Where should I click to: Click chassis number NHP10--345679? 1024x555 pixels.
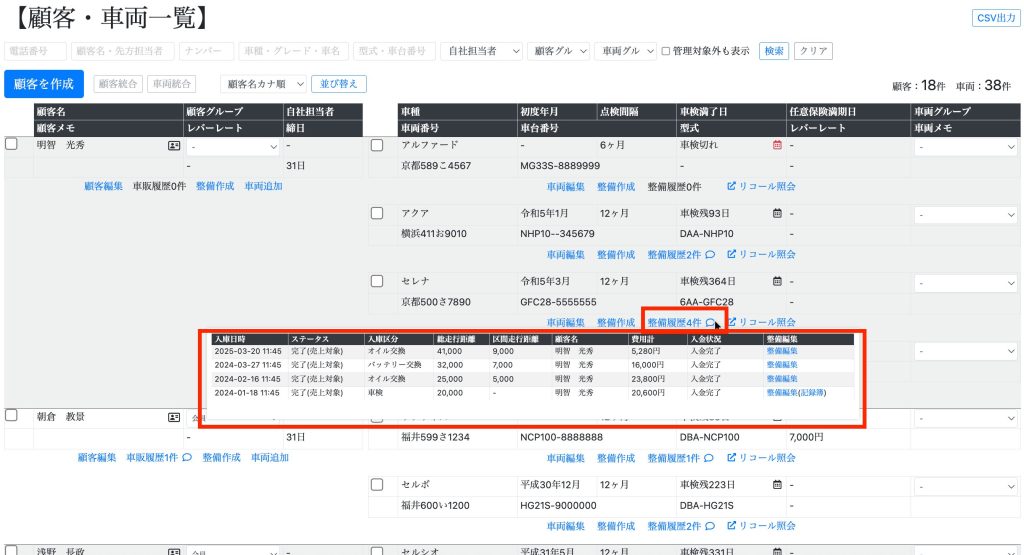point(557,234)
